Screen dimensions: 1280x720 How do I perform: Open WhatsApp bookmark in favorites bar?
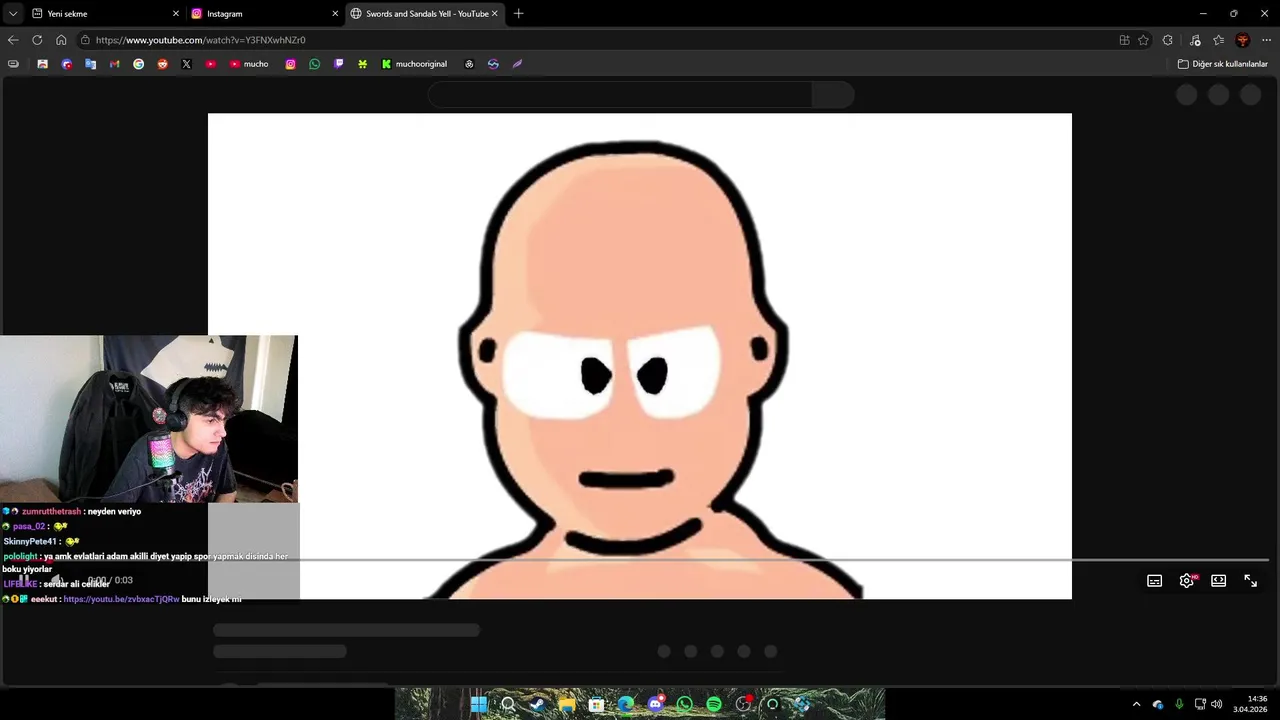point(314,64)
